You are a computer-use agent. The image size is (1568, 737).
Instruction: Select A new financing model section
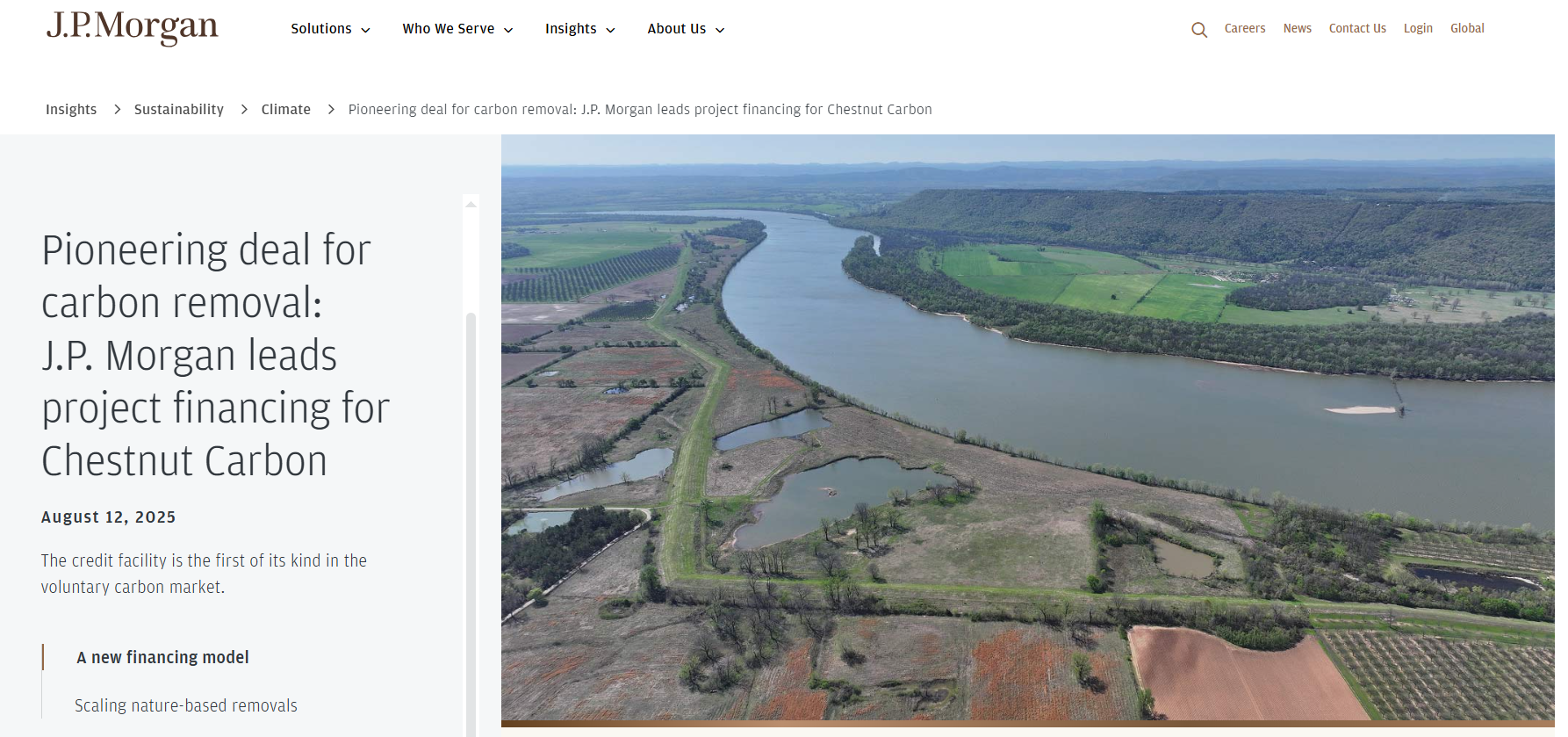point(162,657)
